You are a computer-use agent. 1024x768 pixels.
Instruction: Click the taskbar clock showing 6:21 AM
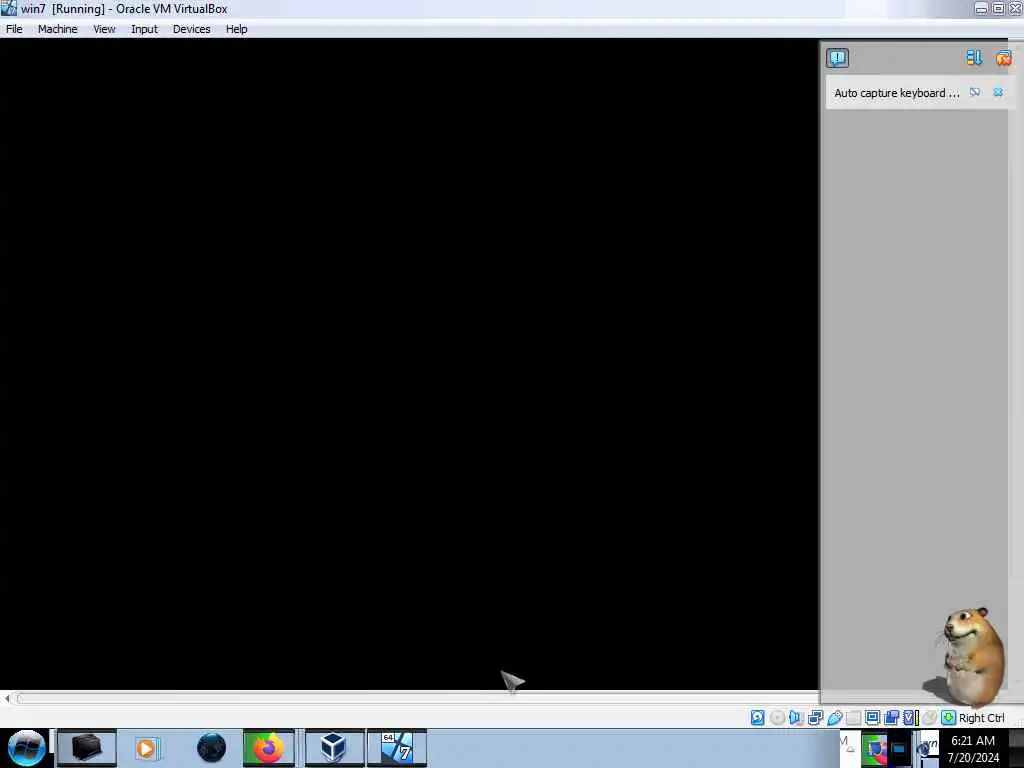tap(973, 748)
